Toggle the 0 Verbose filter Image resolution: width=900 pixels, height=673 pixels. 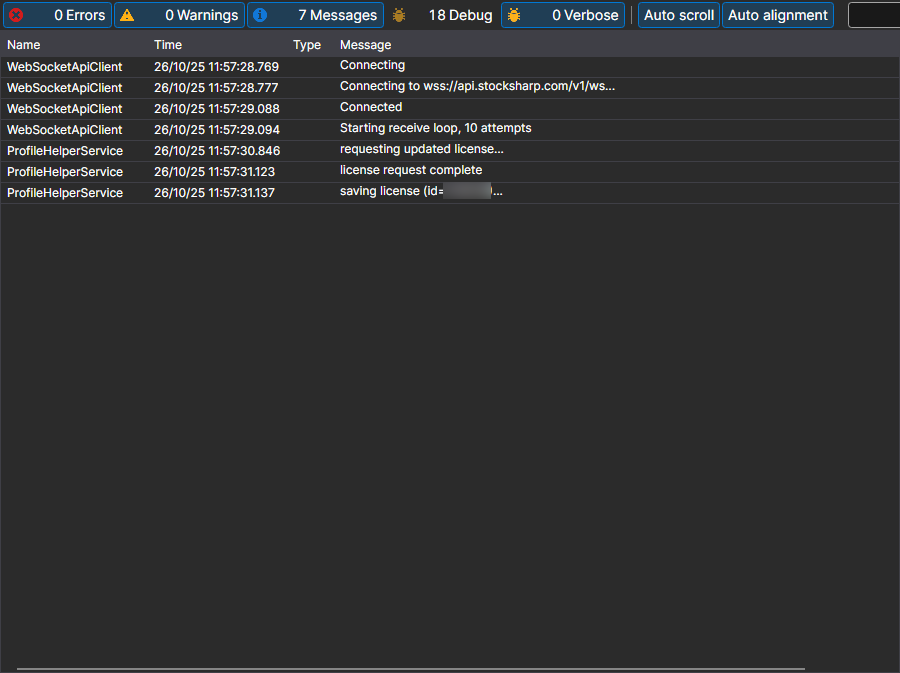(x=563, y=15)
